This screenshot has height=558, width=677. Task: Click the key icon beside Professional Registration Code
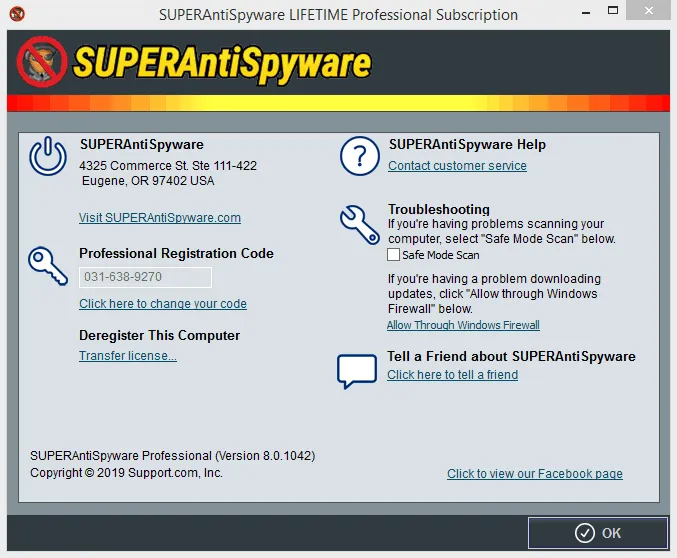pos(48,266)
